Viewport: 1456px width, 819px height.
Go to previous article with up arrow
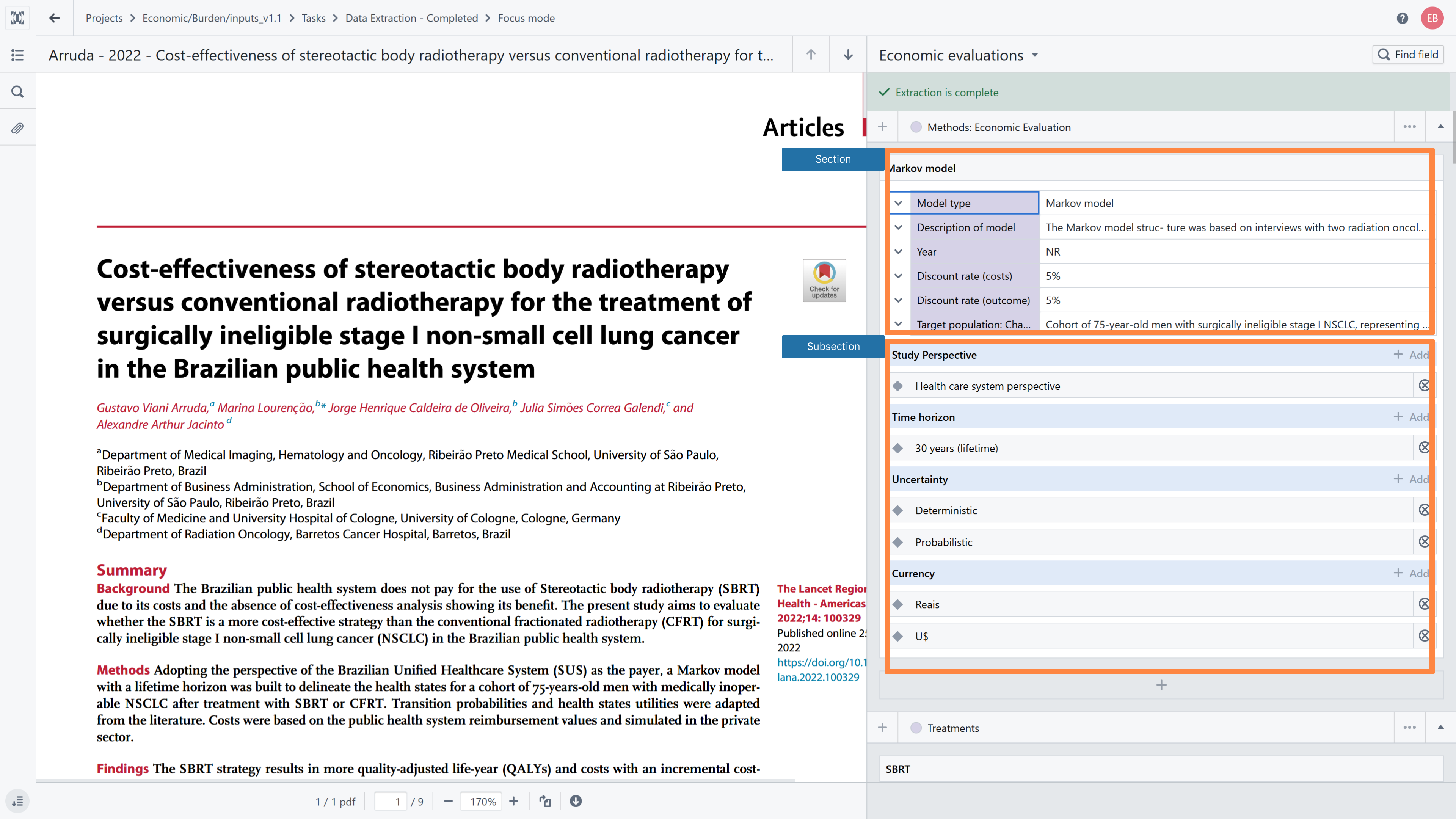tap(811, 55)
